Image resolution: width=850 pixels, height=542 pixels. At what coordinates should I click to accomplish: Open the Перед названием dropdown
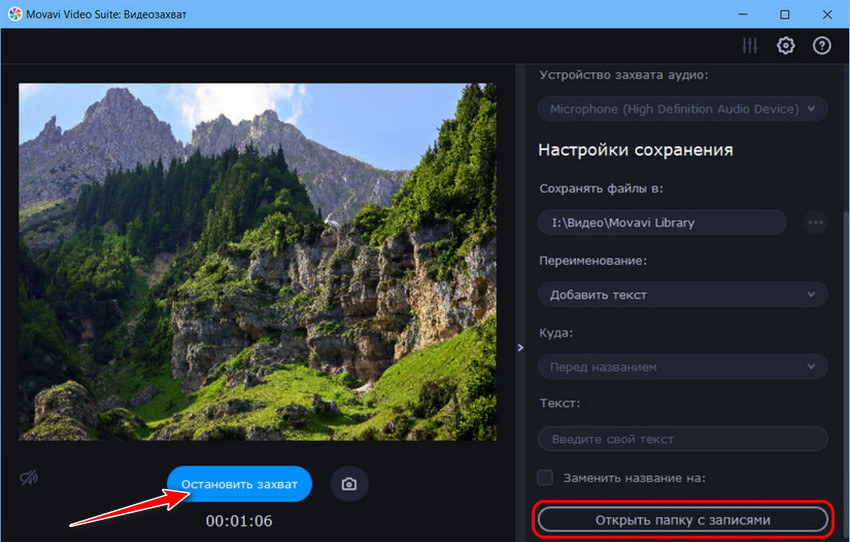click(x=683, y=367)
